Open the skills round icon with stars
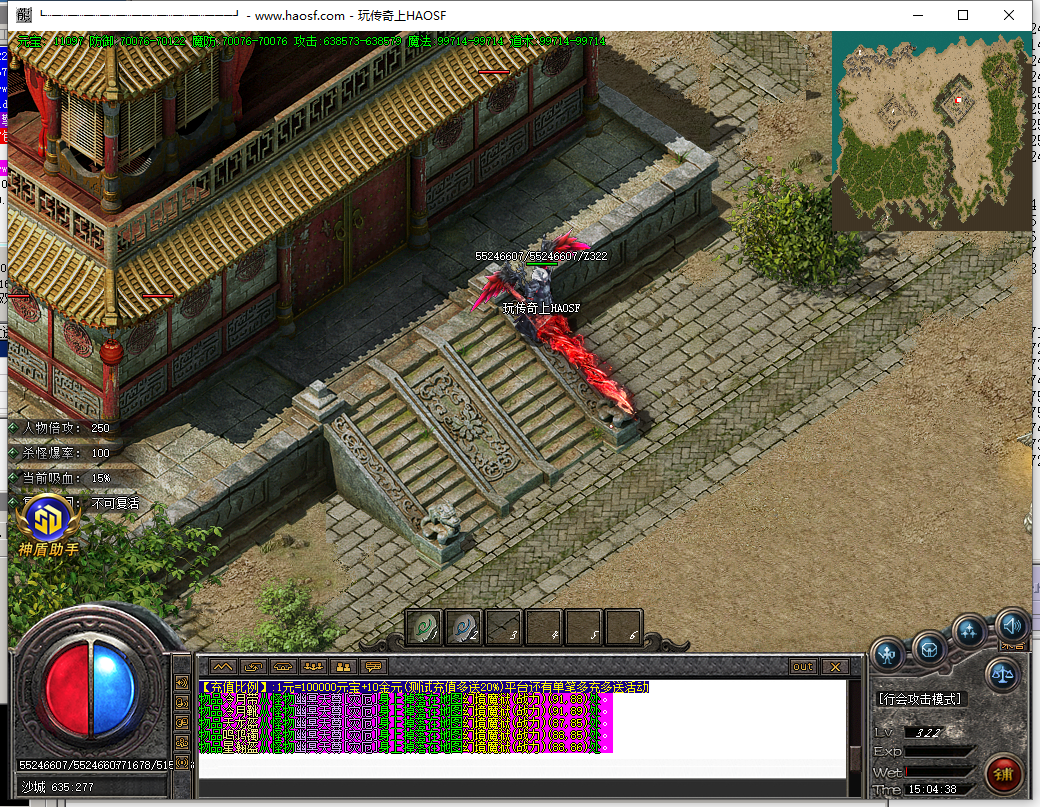Screen dimensions: 1040x807 pos(969,632)
